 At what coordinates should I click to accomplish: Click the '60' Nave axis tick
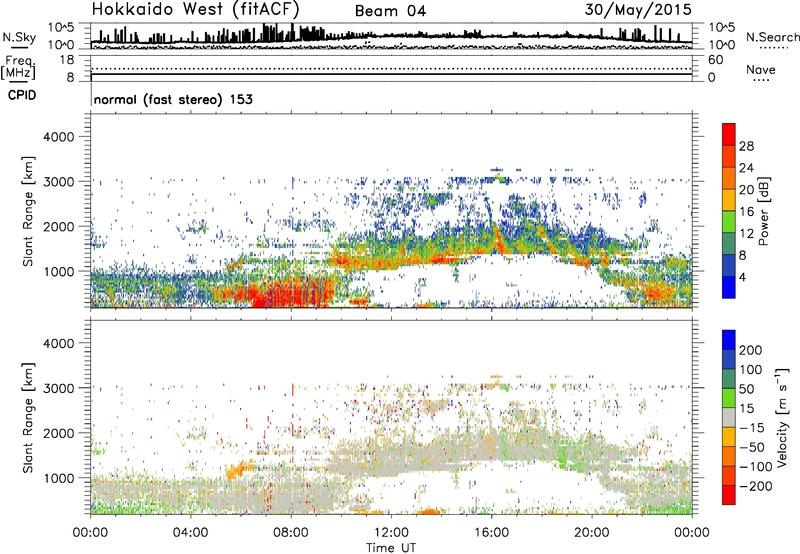[x=715, y=60]
